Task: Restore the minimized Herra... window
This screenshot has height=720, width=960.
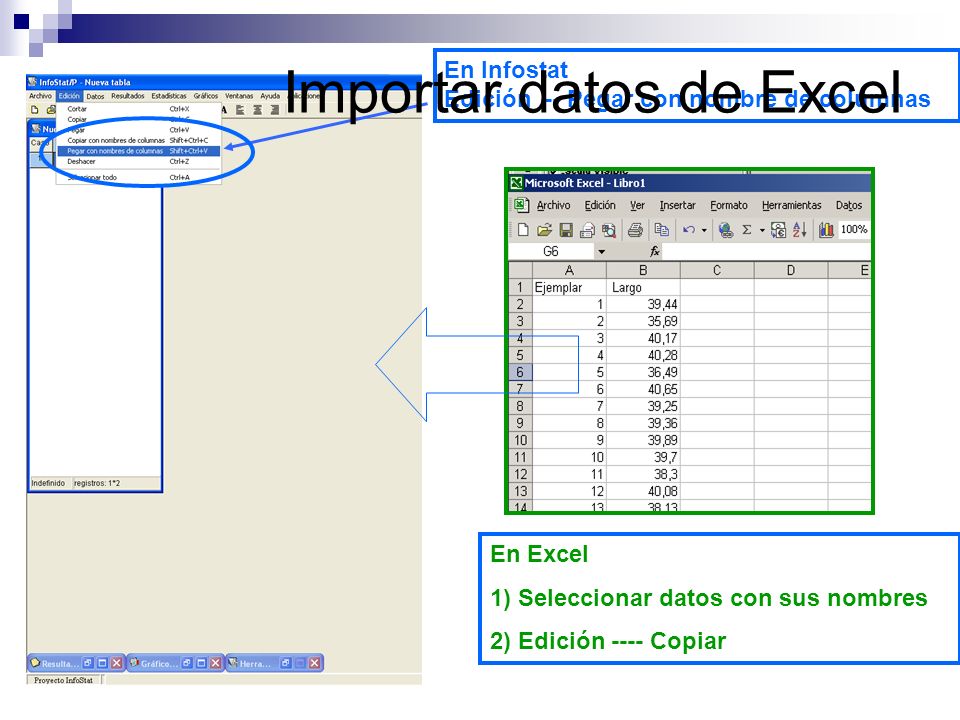Action: pos(286,663)
